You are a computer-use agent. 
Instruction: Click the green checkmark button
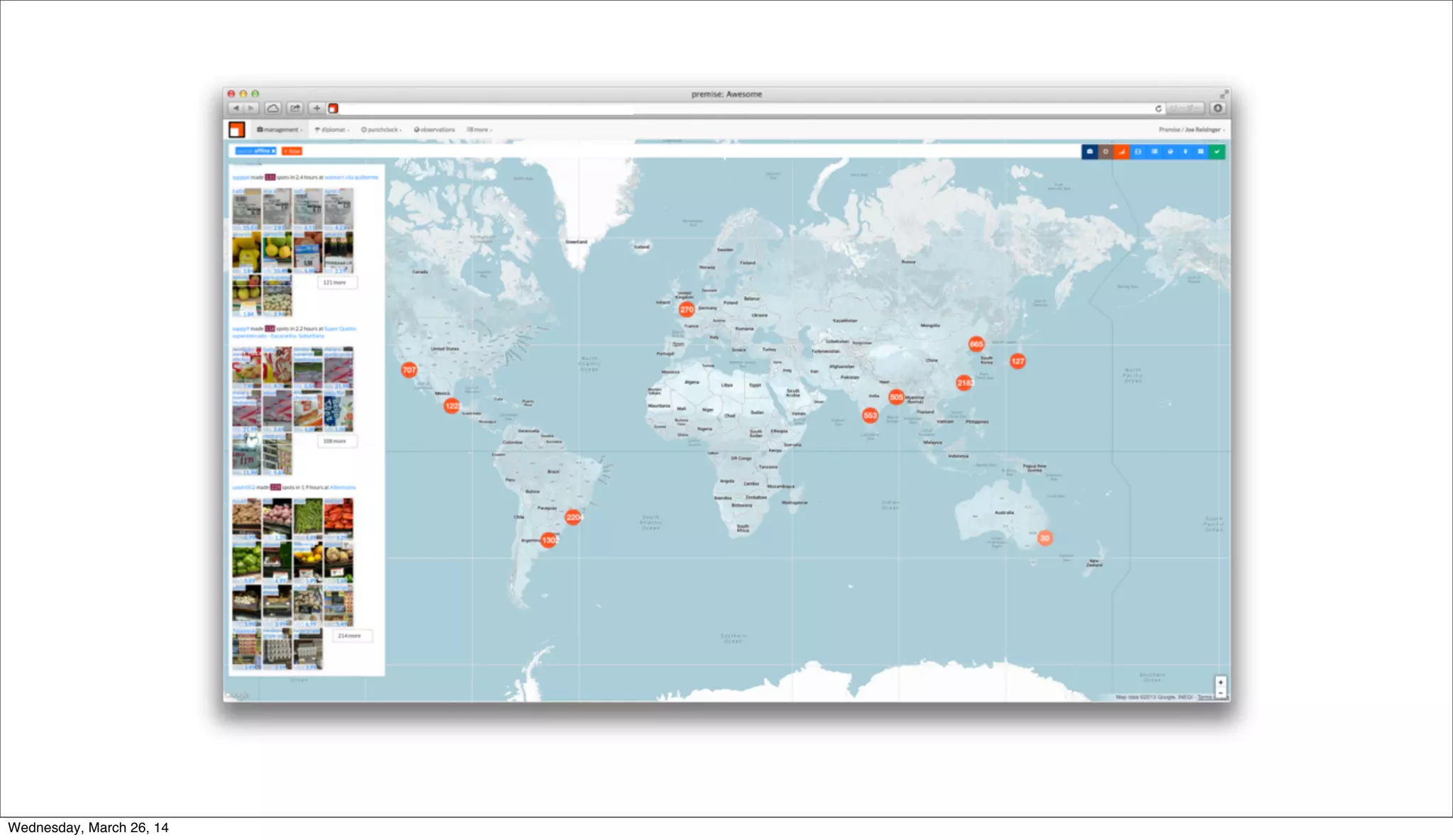(1217, 152)
